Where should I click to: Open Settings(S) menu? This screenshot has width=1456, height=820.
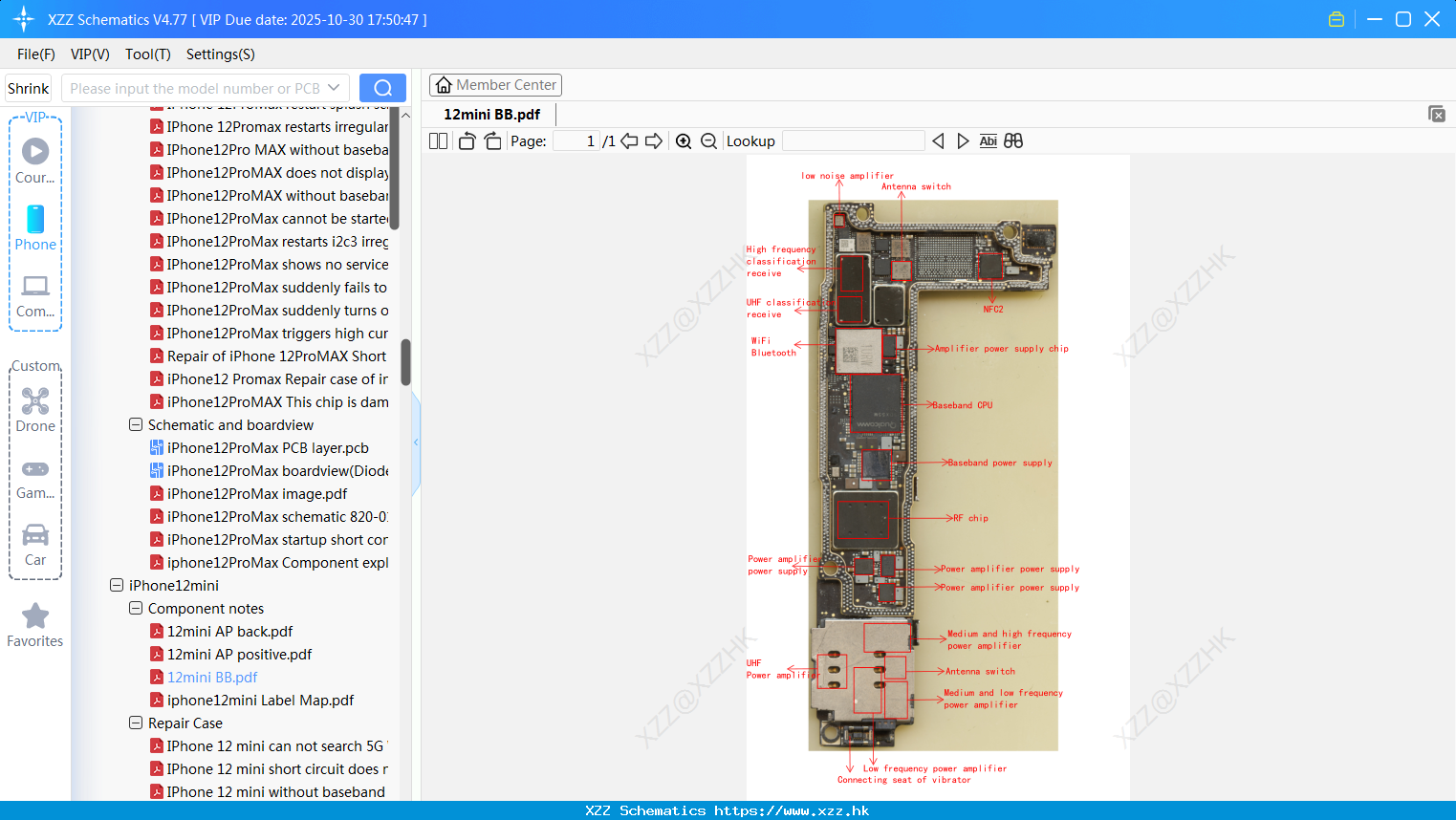[221, 54]
